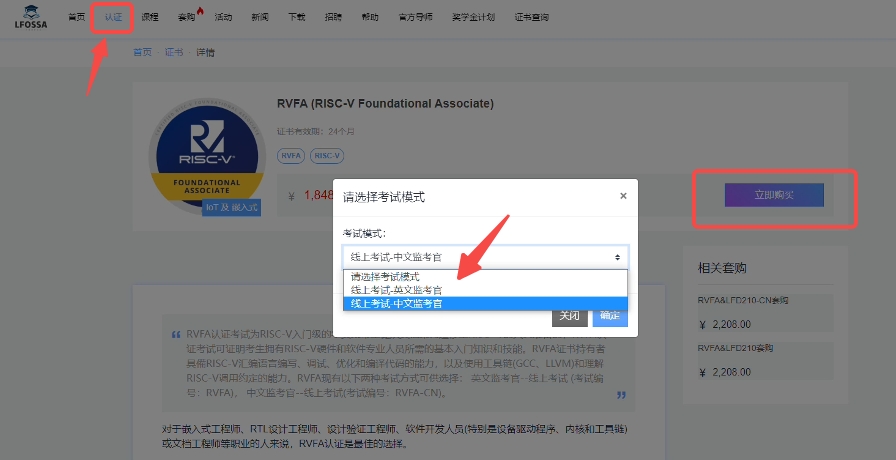Go to 官方导师 page
Screen dimensions: 896x460
415,17
